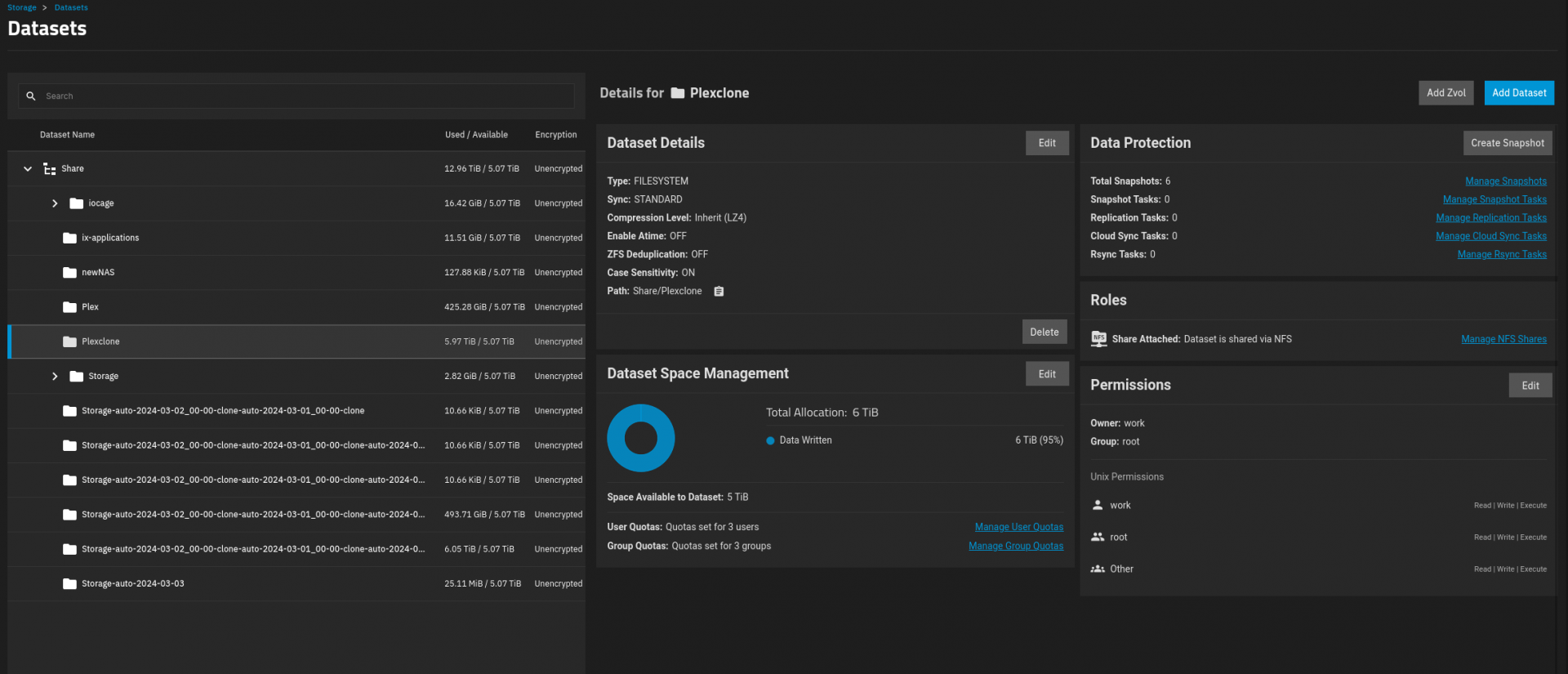Viewport: 1568px width, 674px height.
Task: Select the Share root dataset row
Action: point(296,169)
